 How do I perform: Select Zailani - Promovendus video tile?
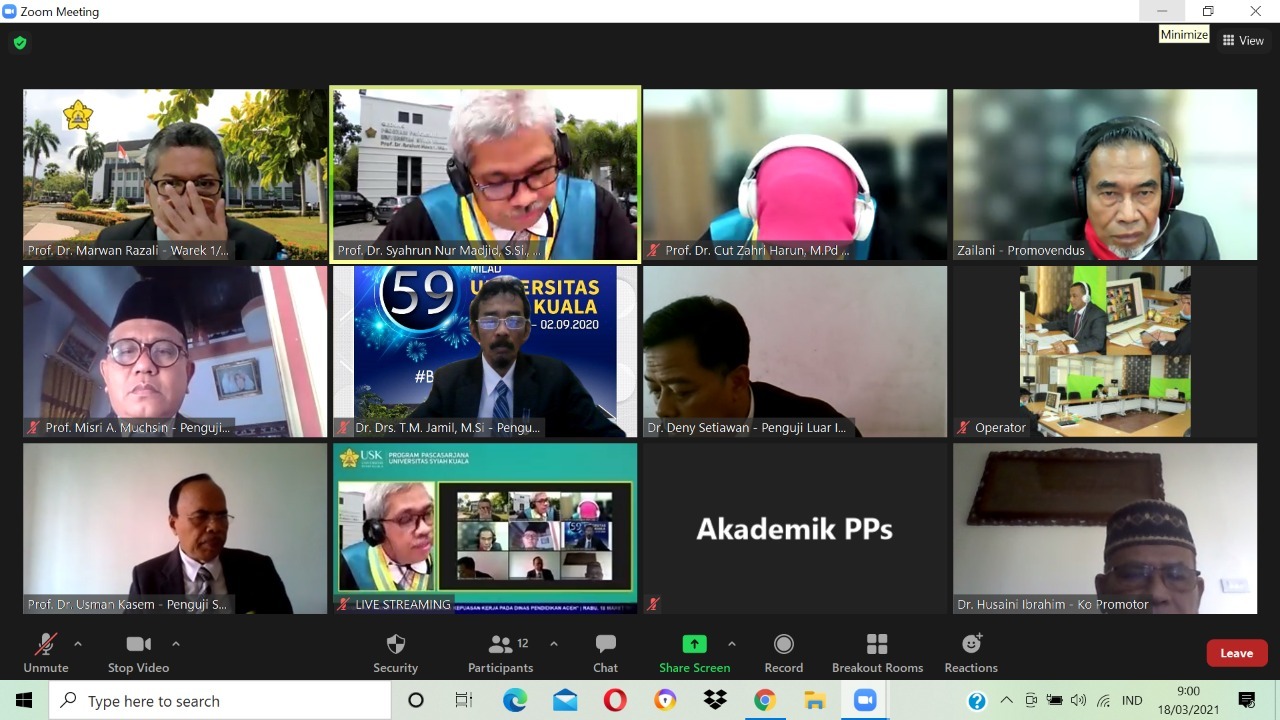click(x=1104, y=175)
